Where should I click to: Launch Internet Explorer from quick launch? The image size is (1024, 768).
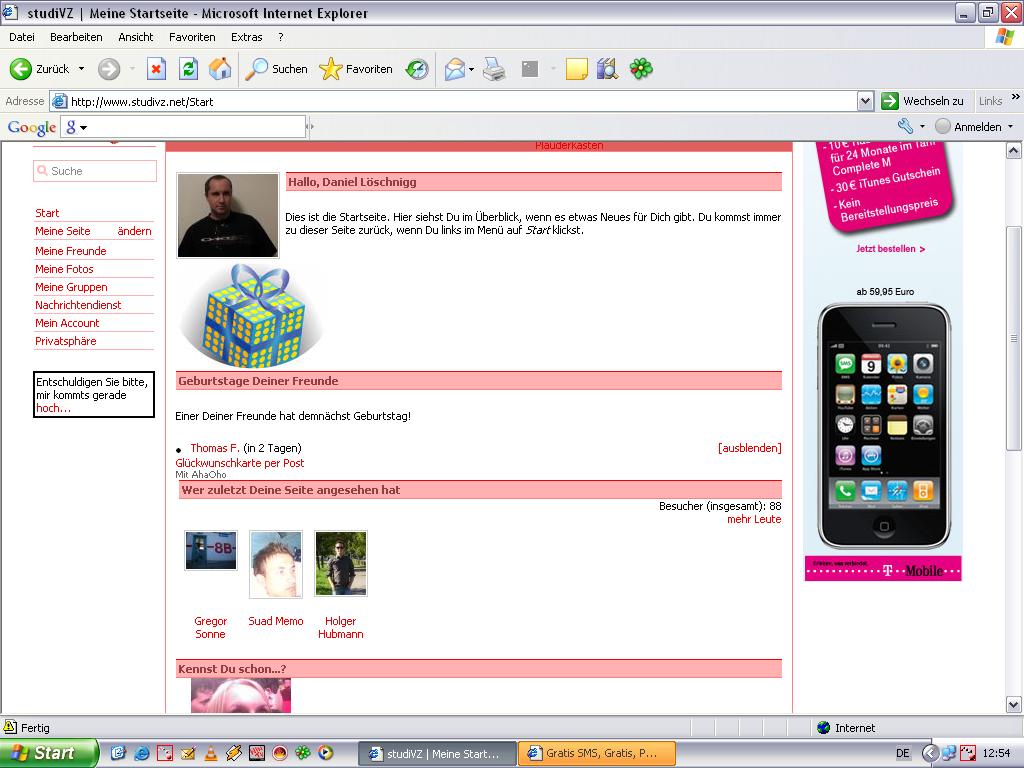click(142, 753)
